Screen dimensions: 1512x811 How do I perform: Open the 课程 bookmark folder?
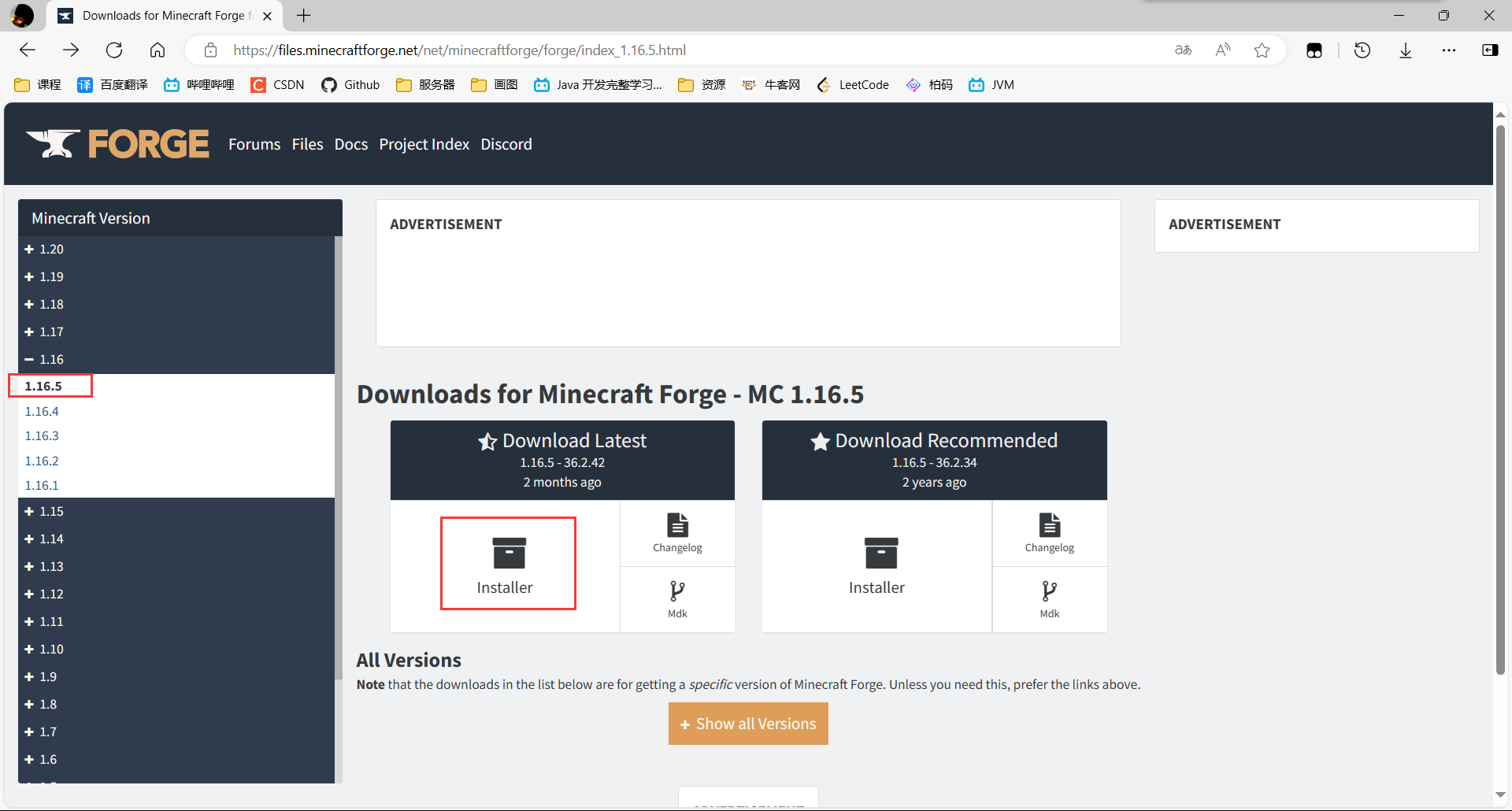pyautogui.click(x=37, y=85)
